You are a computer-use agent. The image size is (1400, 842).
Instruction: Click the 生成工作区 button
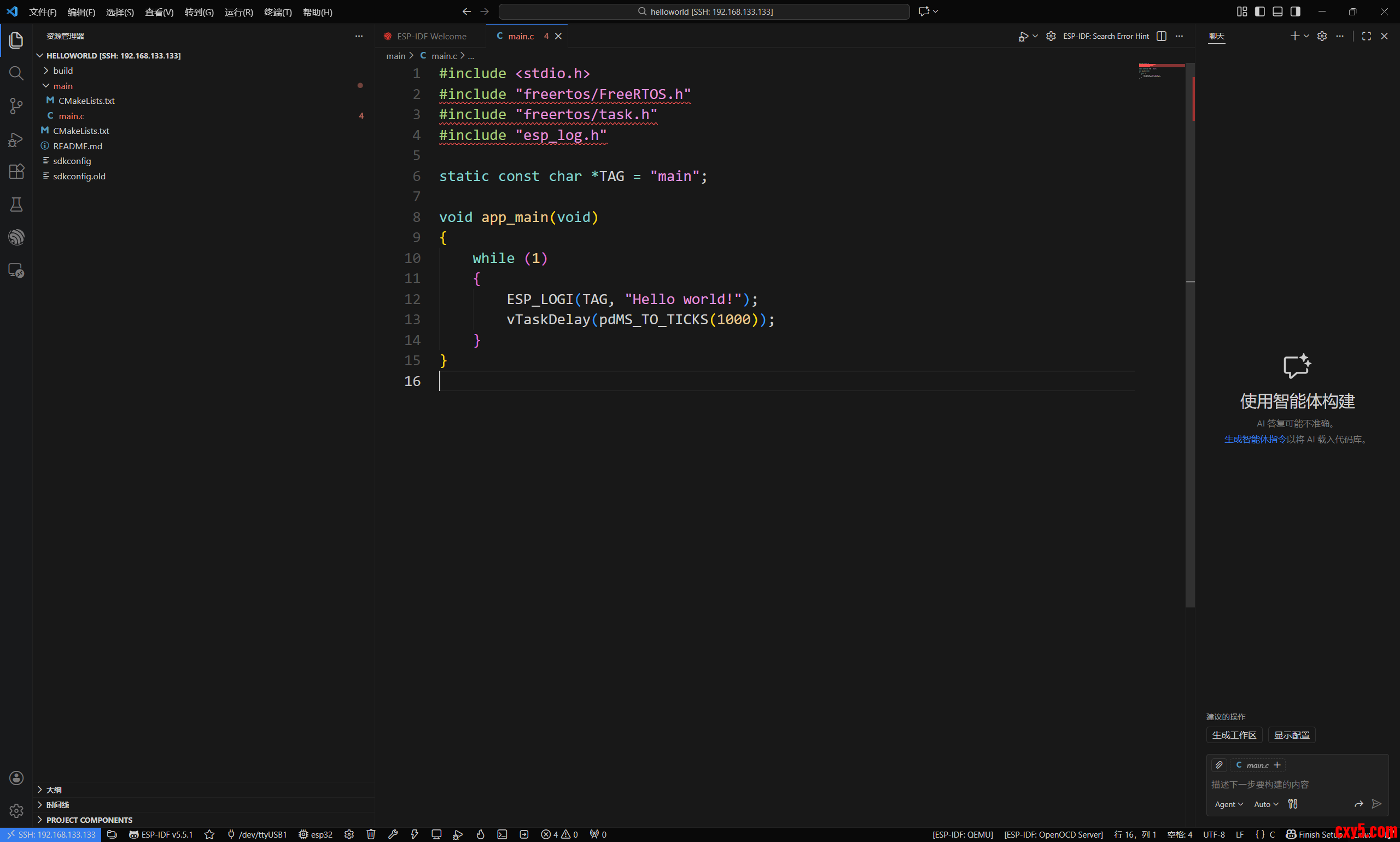pyautogui.click(x=1234, y=735)
